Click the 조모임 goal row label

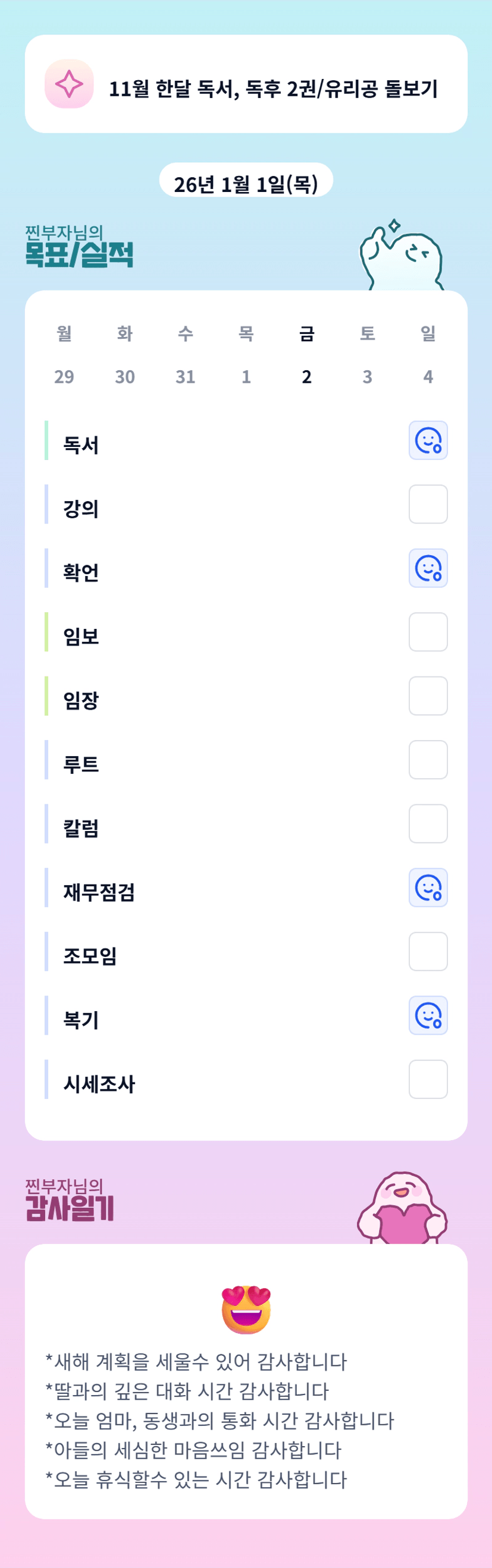[x=90, y=956]
